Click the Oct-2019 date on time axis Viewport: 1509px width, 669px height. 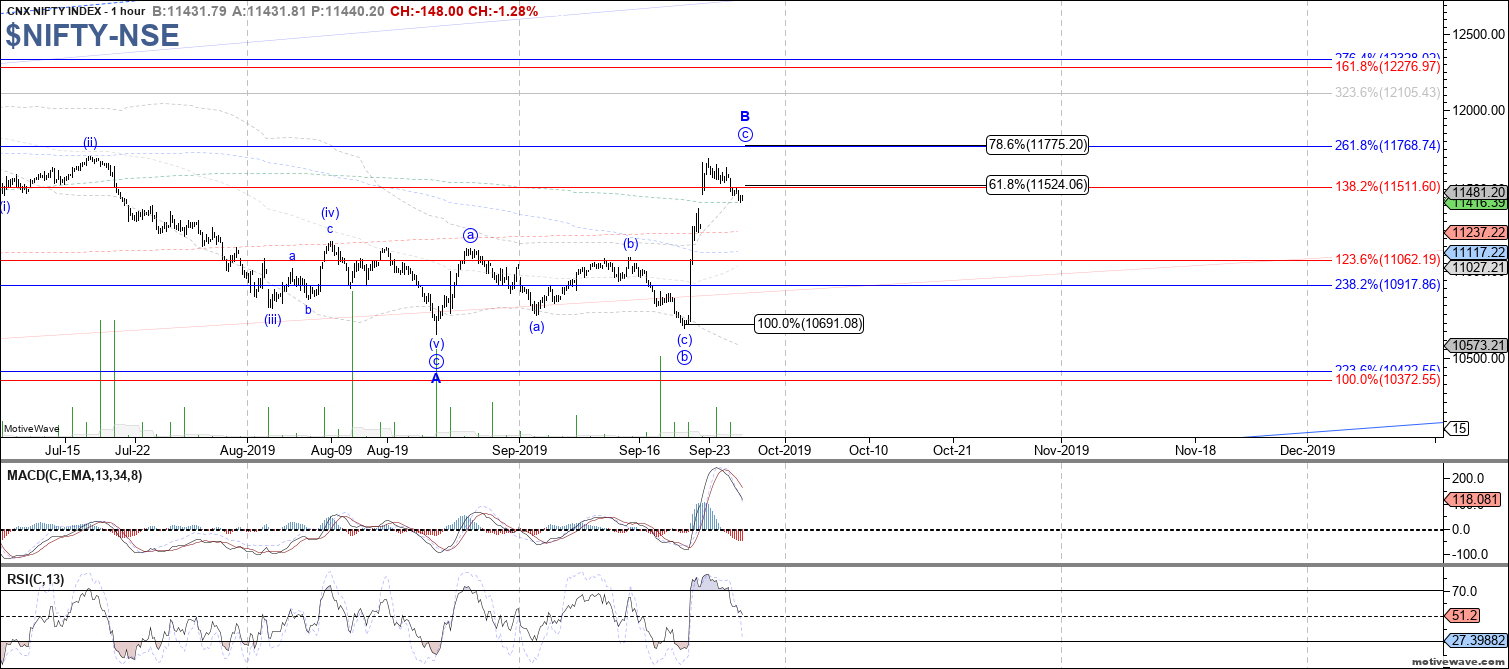pyautogui.click(x=783, y=451)
